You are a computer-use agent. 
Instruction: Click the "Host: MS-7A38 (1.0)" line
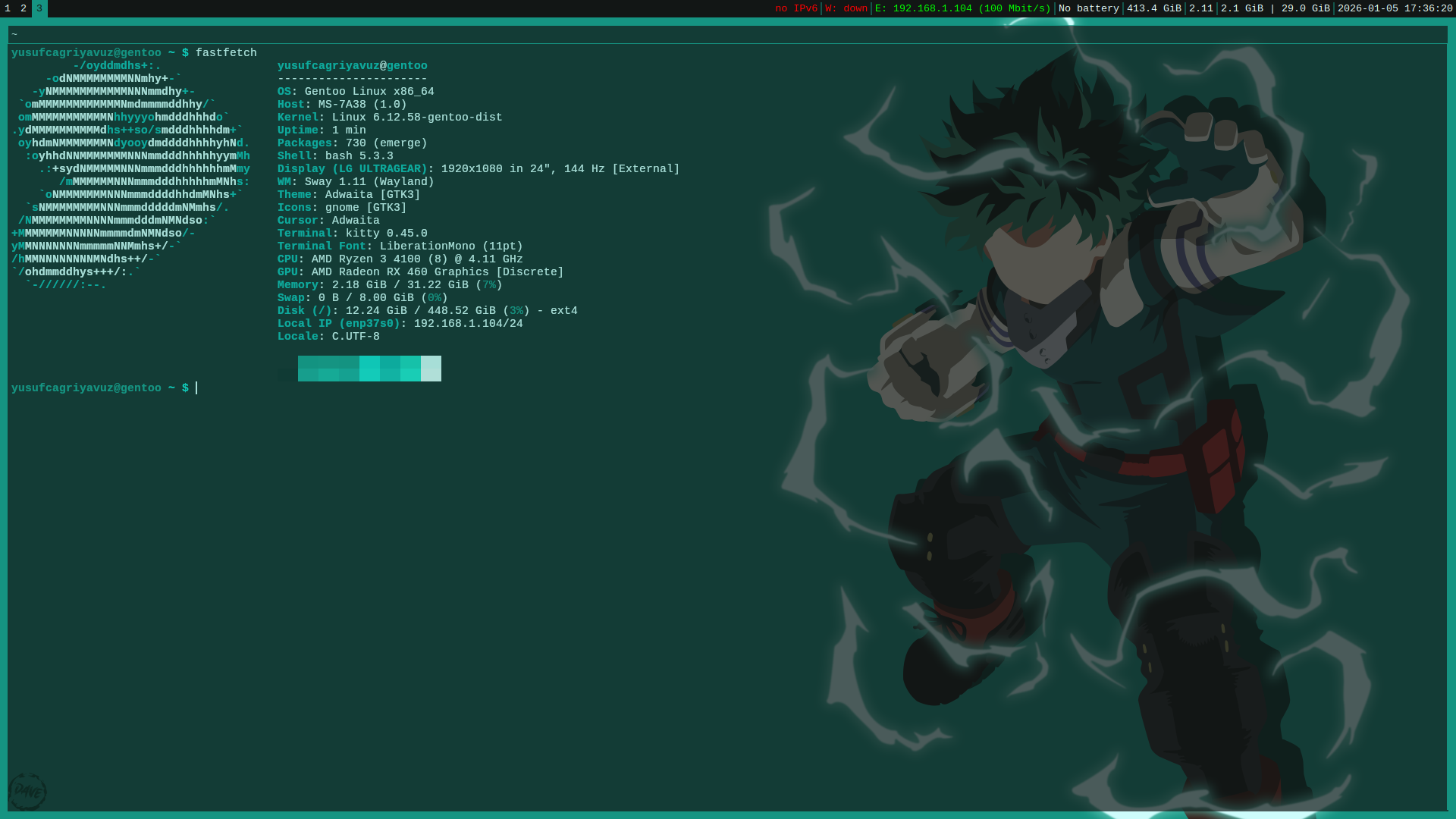(342, 105)
